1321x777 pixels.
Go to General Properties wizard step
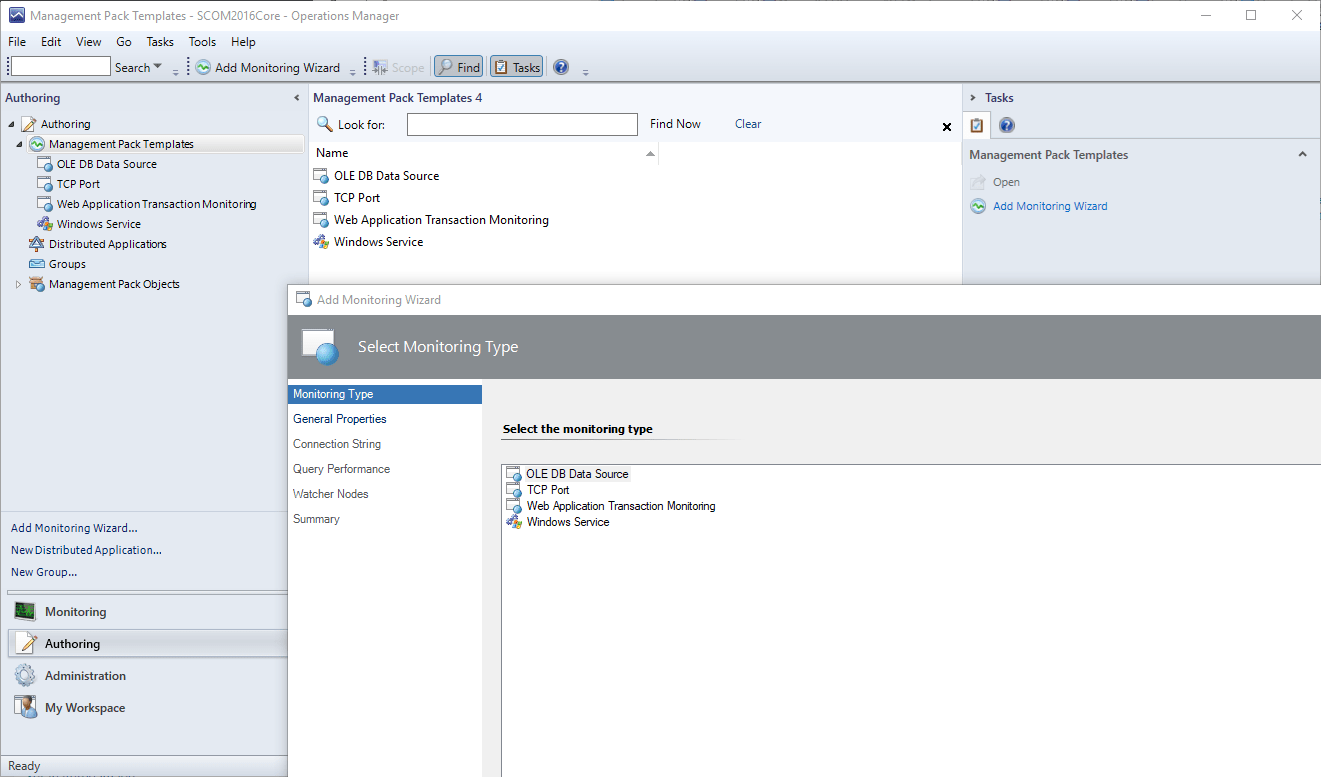tap(340, 419)
